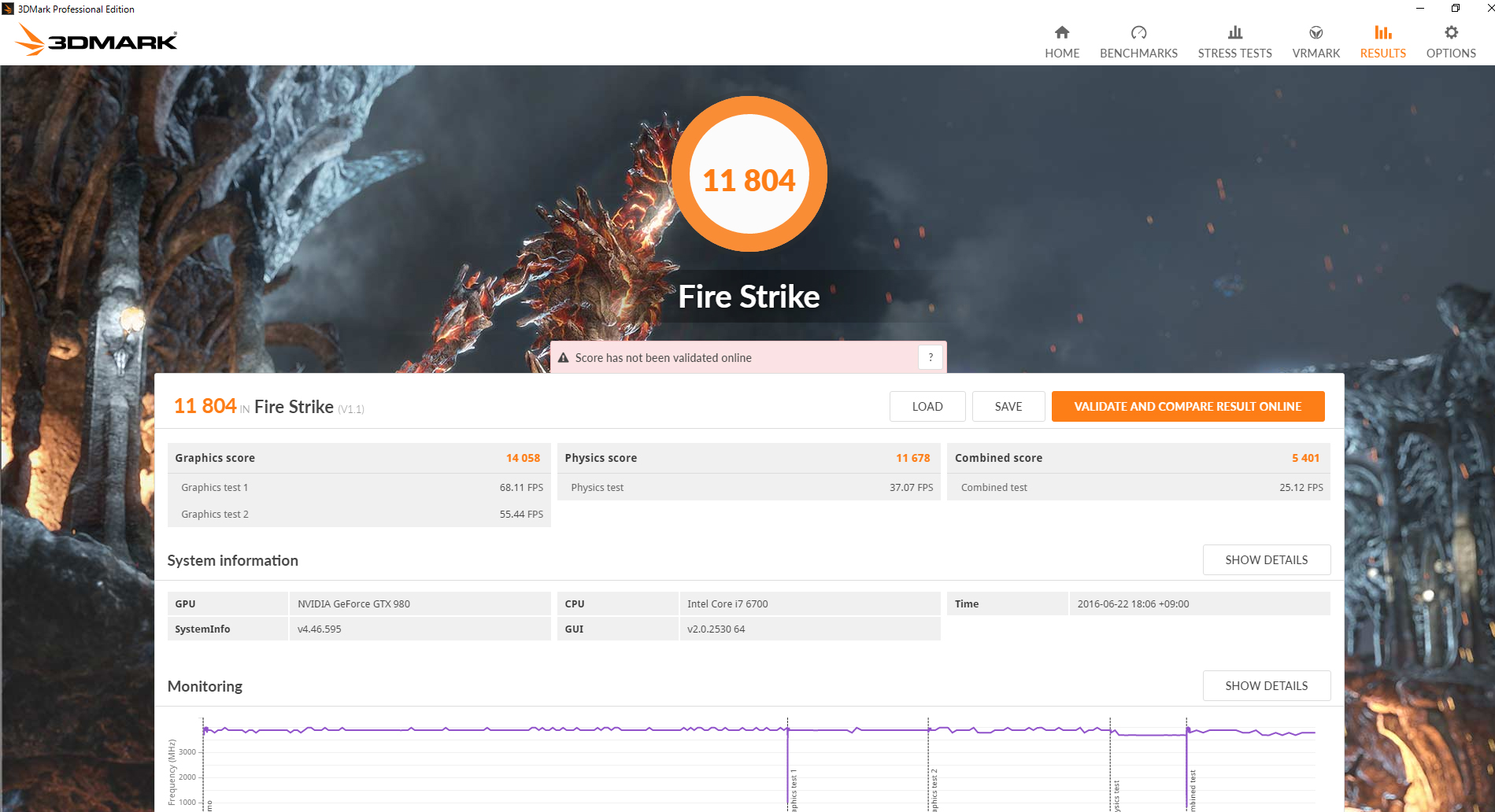Click the Combined test marker on graph
This screenshot has width=1495, height=812.
click(1186, 765)
